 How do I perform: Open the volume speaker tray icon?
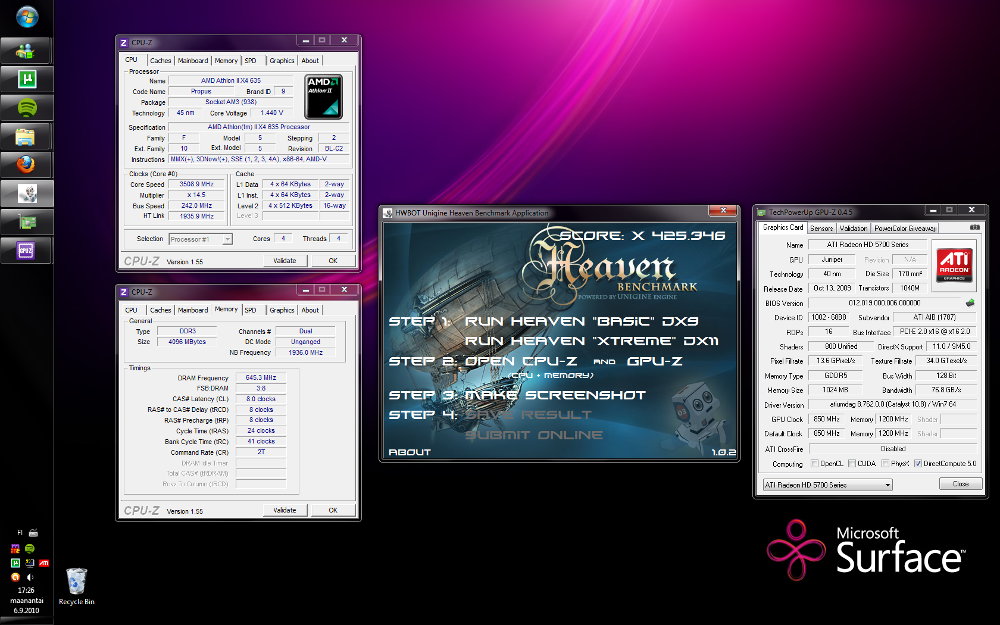pyautogui.click(x=30, y=577)
